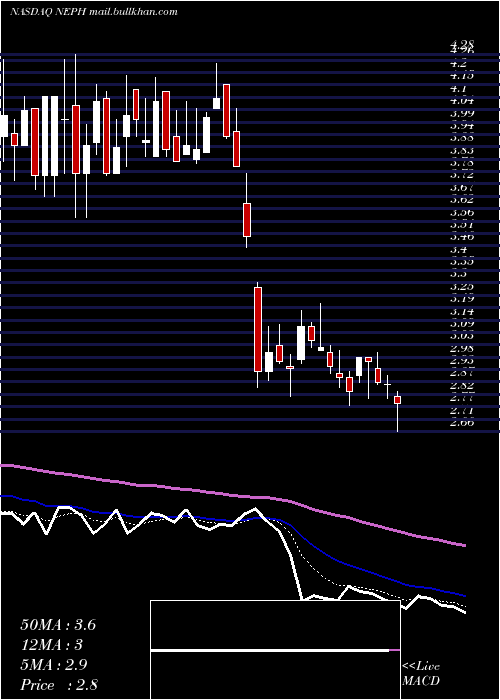Click the 2.82 price axis label
The width and height of the screenshot is (500, 700).
[462, 386]
